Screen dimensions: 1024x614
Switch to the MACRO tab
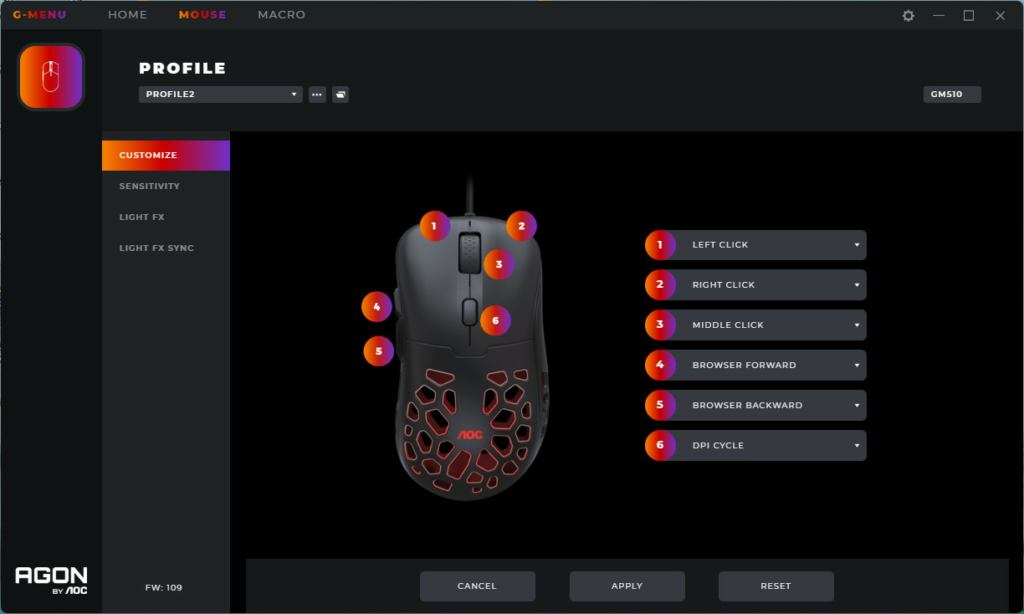click(x=281, y=15)
